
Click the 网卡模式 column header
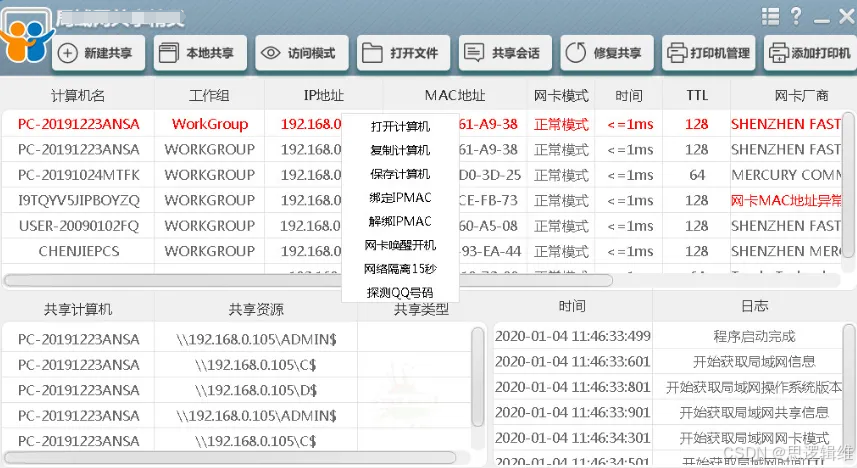pyautogui.click(x=561, y=96)
